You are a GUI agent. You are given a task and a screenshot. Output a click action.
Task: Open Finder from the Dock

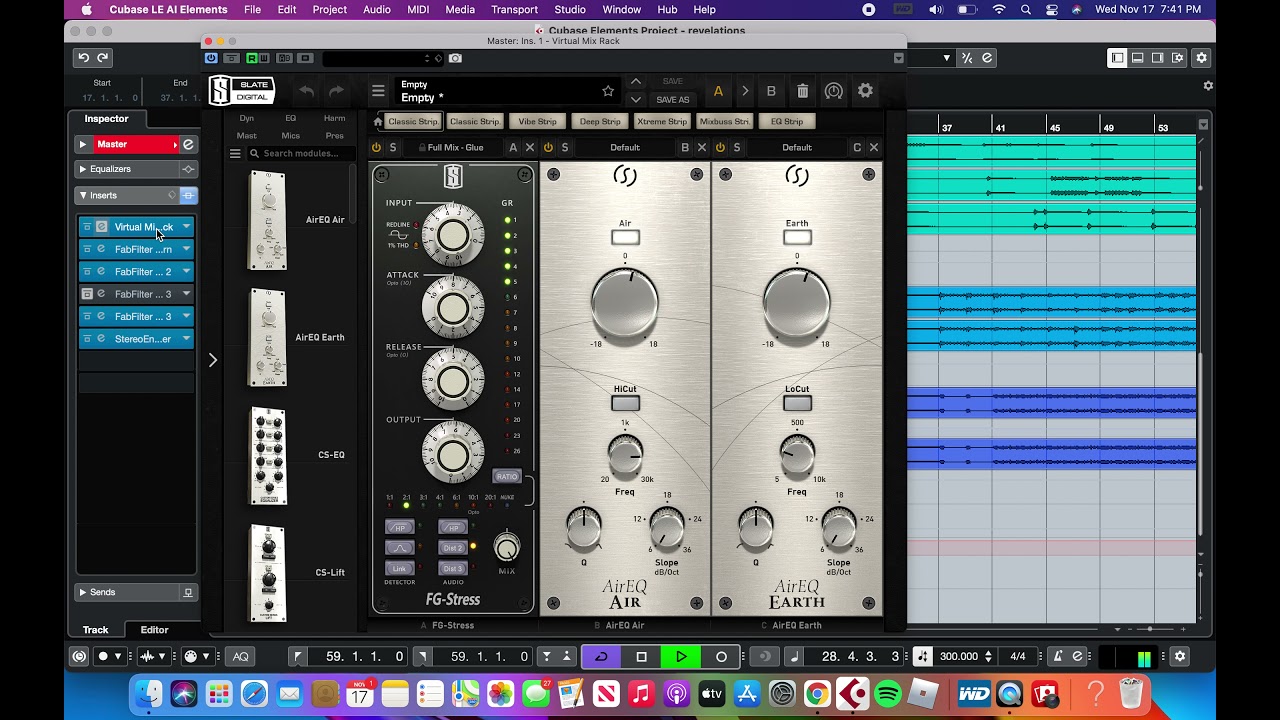(x=148, y=693)
